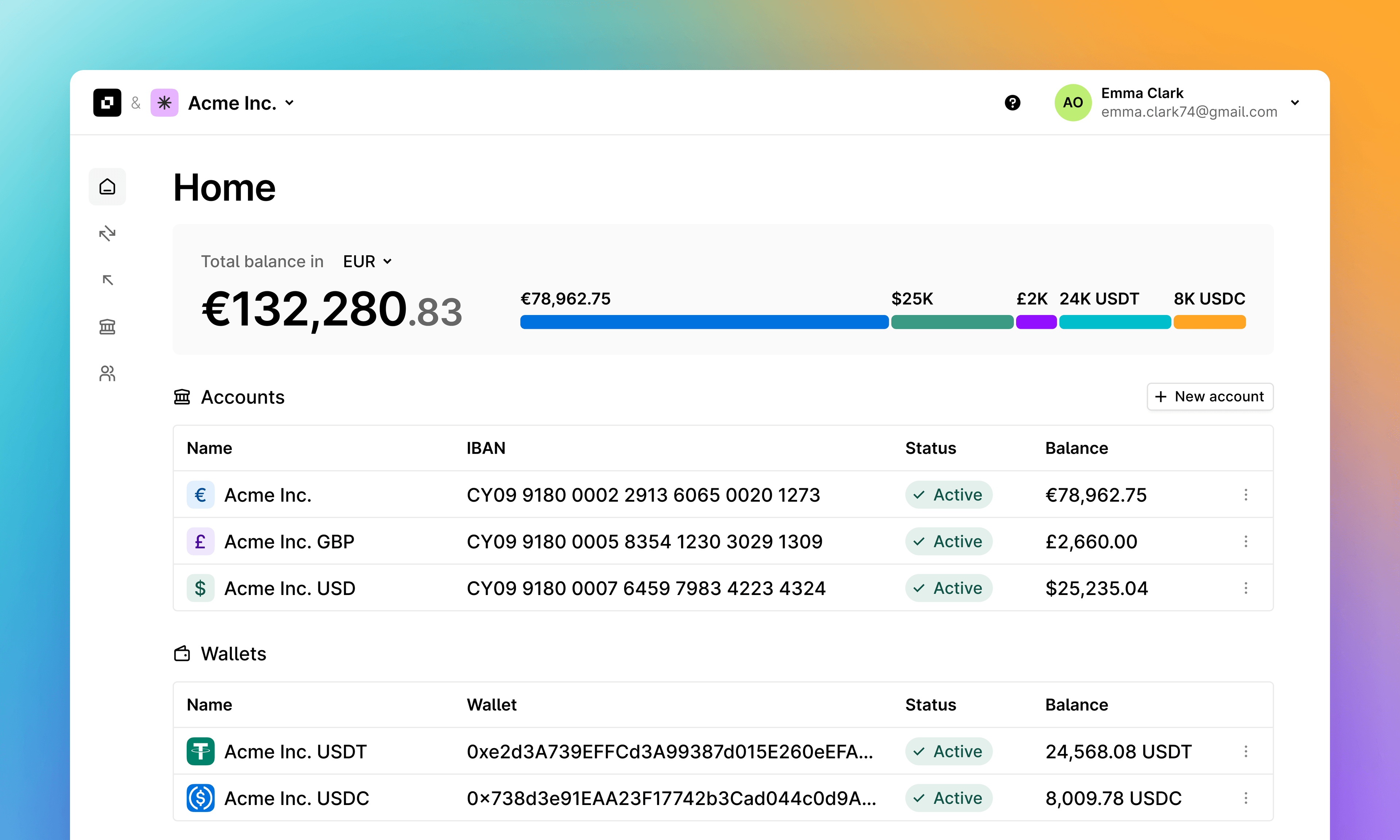1400x840 pixels.
Task: Open the bank accounts sidebar icon
Action: pyautogui.click(x=107, y=327)
